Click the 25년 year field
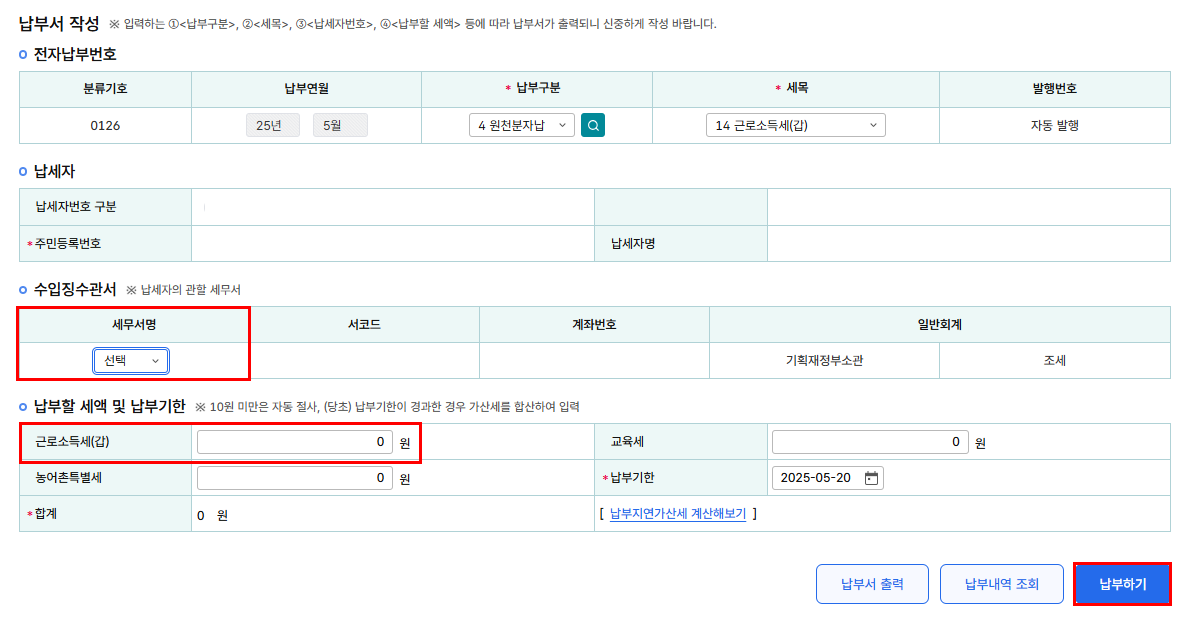Image resolution: width=1196 pixels, height=634 pixels. coord(272,125)
